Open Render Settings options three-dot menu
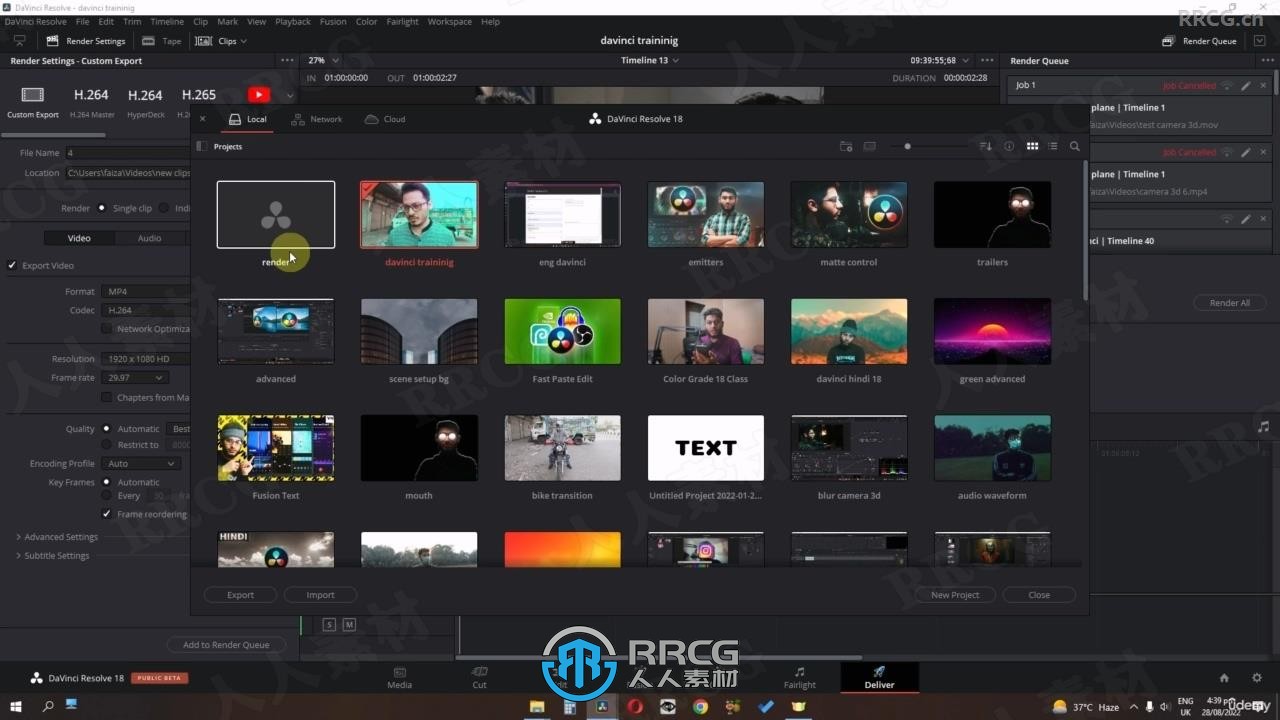The width and height of the screenshot is (1280, 720). (x=287, y=61)
